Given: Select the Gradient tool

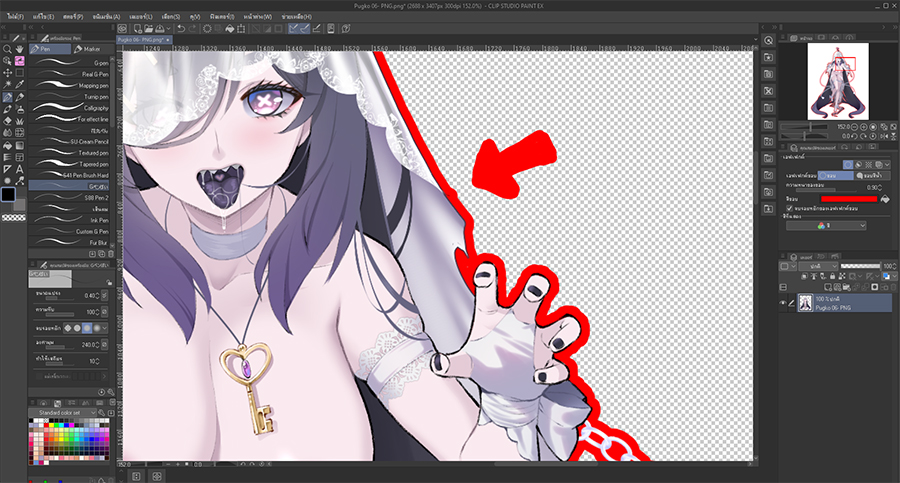Looking at the screenshot, I should point(20,146).
